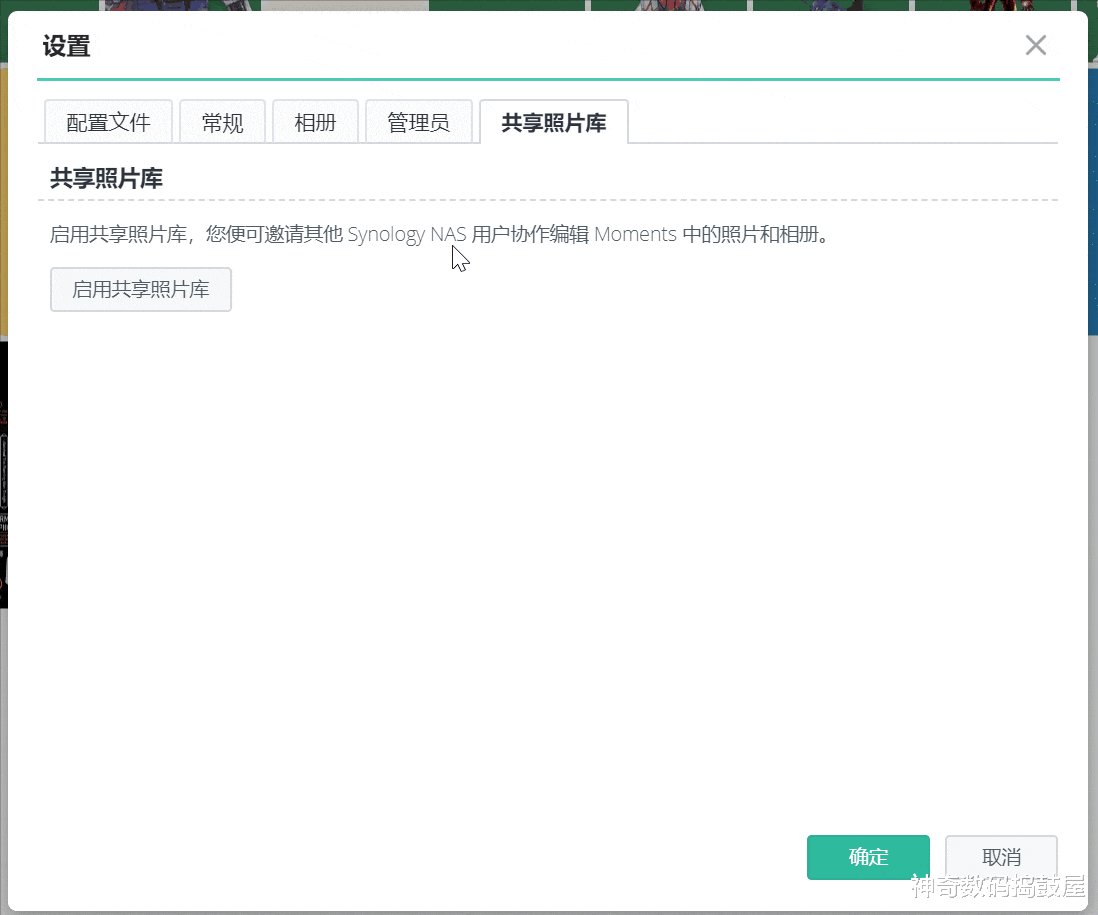The height and width of the screenshot is (915, 1098).
Task: Dismiss the dialog with 取消
Action: (x=1001, y=857)
